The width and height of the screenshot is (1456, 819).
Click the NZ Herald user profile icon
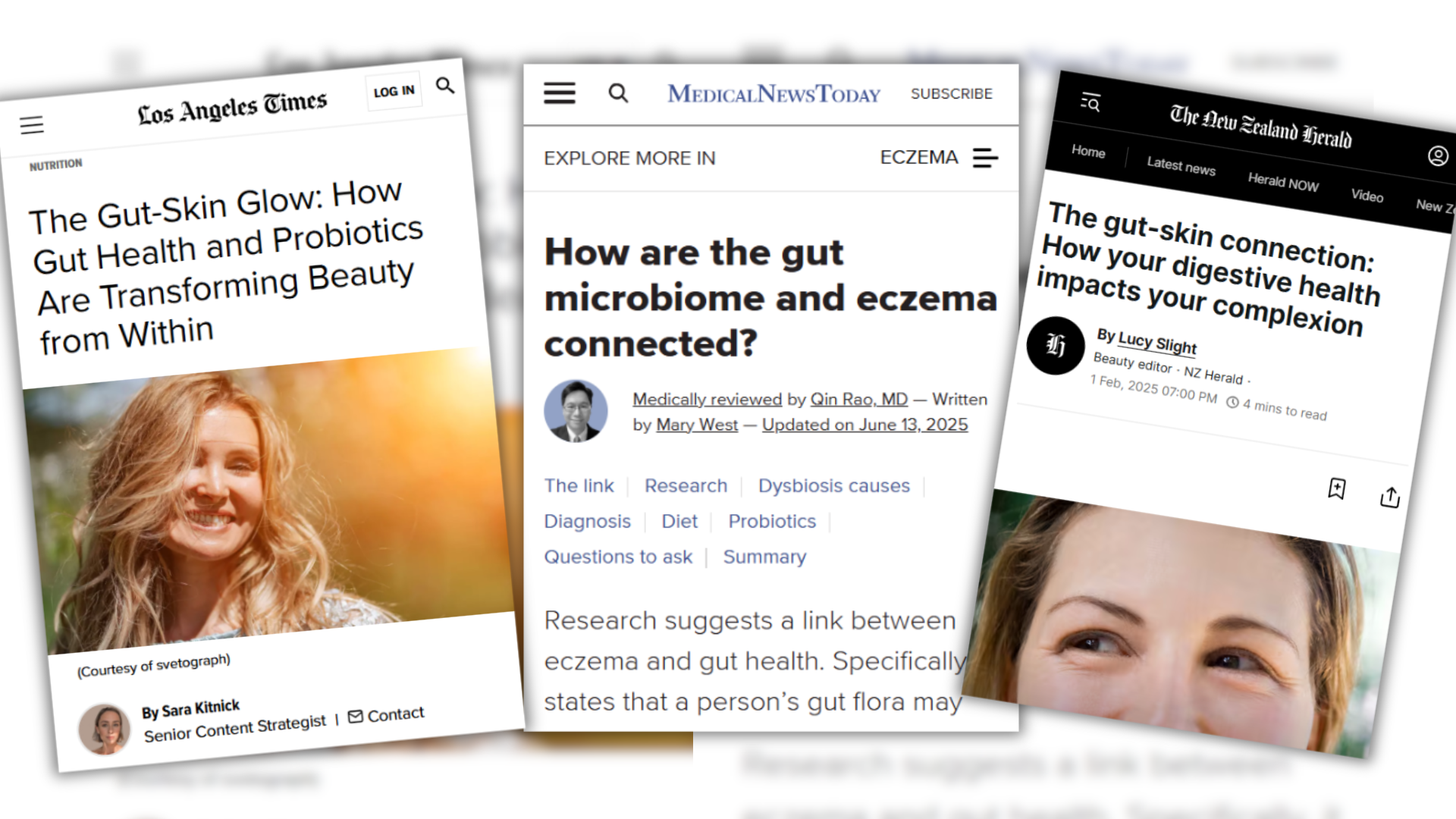pyautogui.click(x=1438, y=156)
